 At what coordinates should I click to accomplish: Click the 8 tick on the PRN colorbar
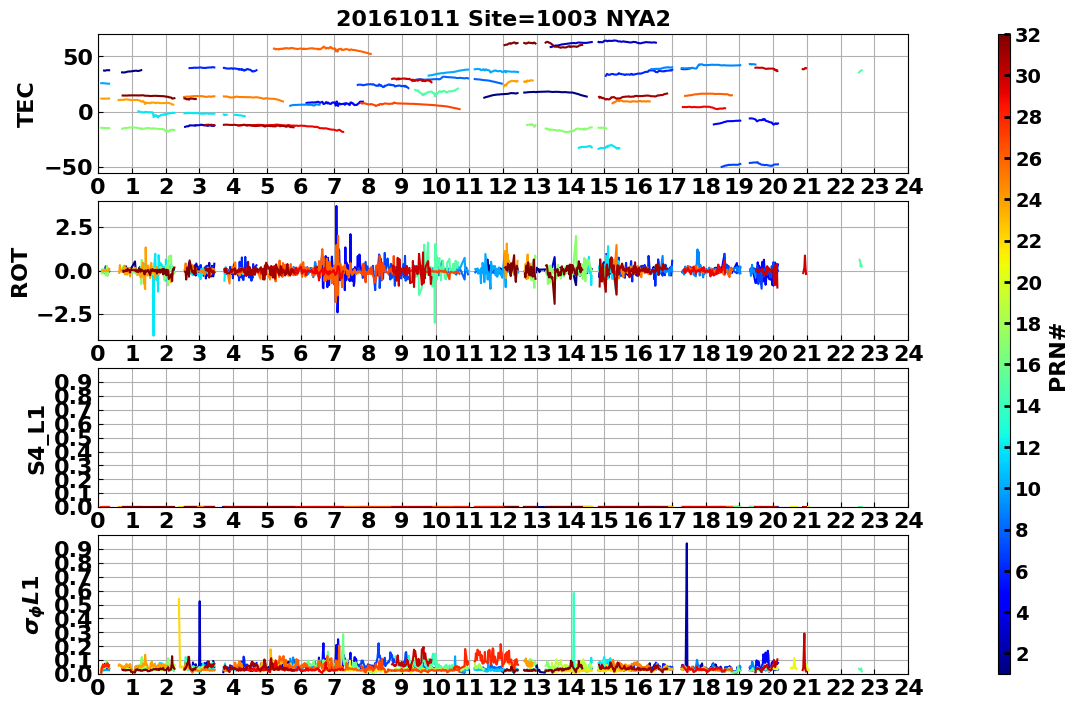[x=1023, y=530]
